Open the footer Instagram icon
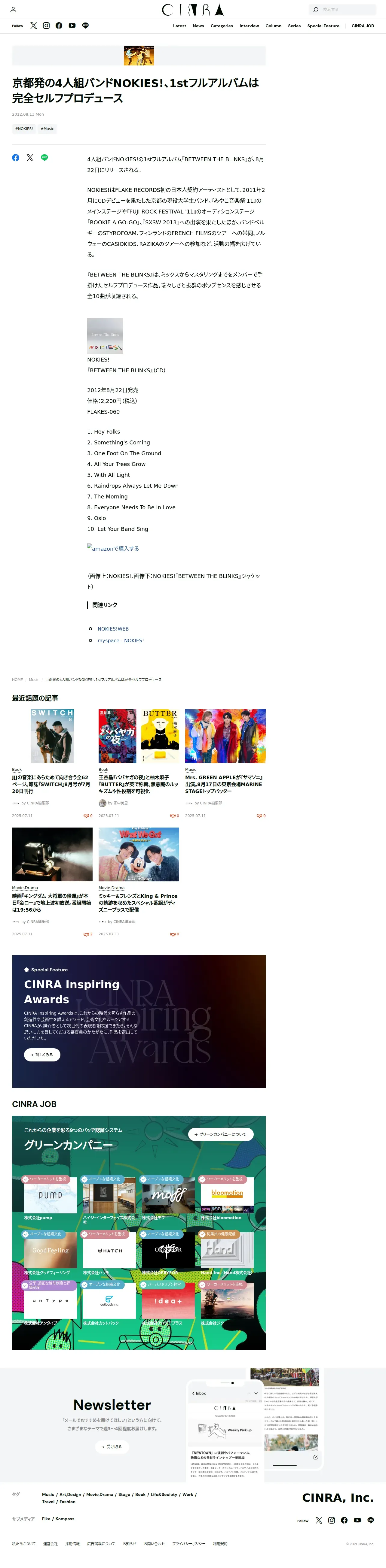Screen dimensions: 386x1568 332,1521
